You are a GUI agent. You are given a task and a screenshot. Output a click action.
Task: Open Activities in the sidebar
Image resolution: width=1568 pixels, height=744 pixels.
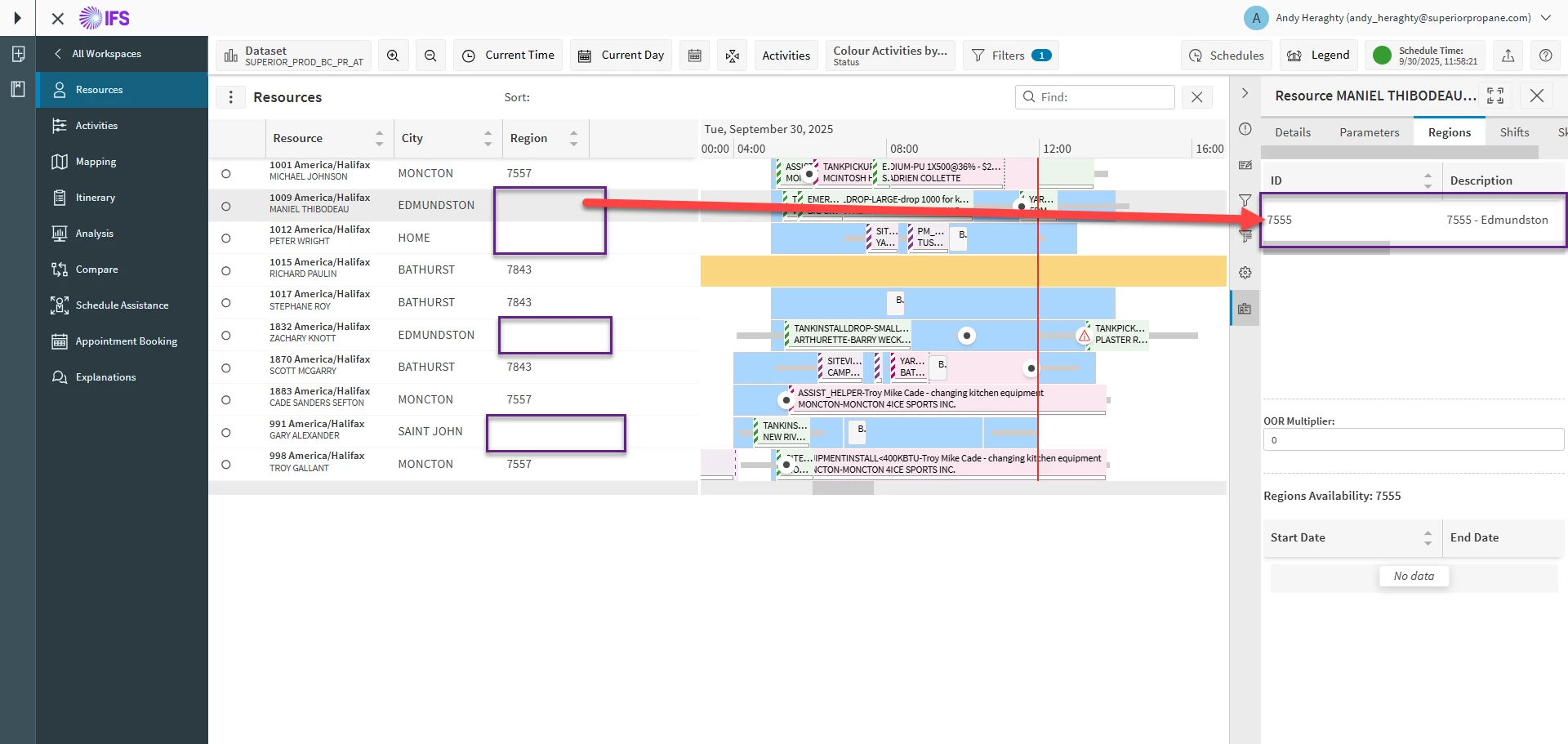click(x=122, y=126)
